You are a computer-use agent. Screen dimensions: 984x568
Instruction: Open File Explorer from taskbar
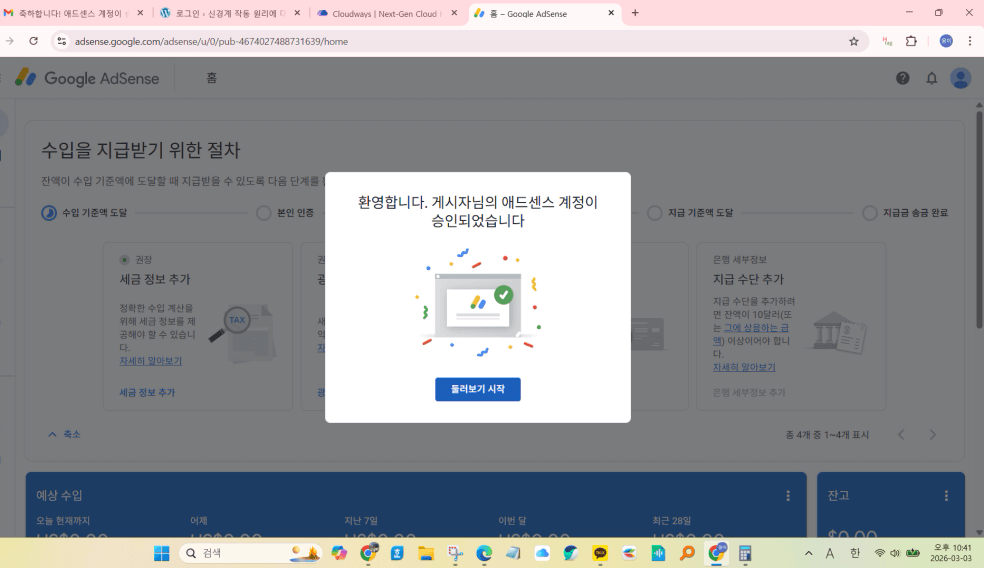pos(426,553)
